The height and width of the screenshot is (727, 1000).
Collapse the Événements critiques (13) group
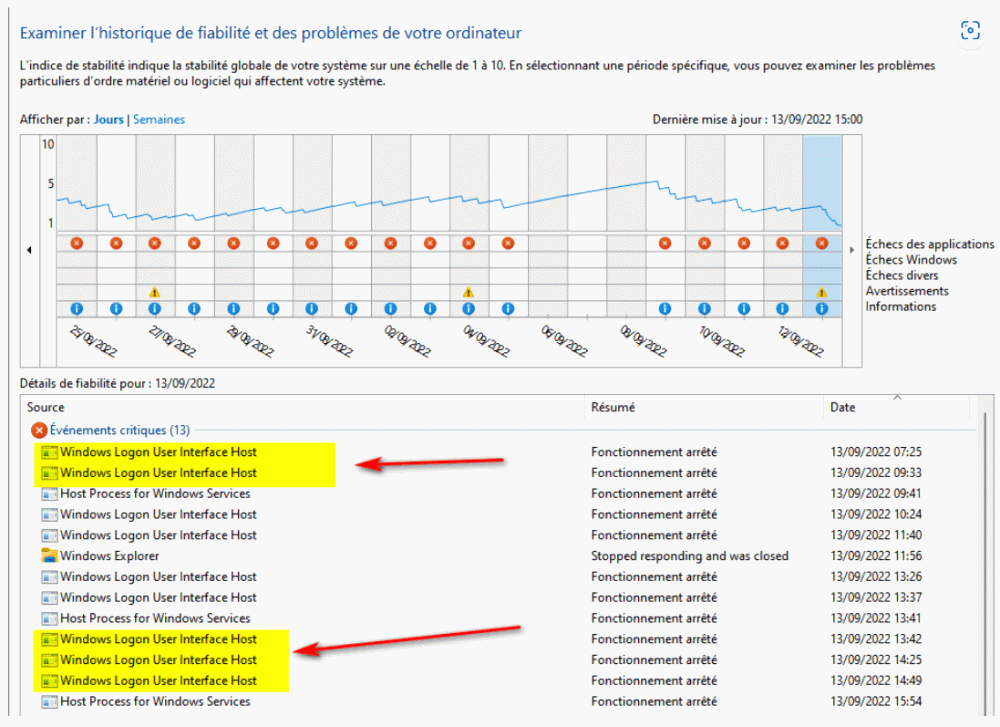(x=40, y=430)
